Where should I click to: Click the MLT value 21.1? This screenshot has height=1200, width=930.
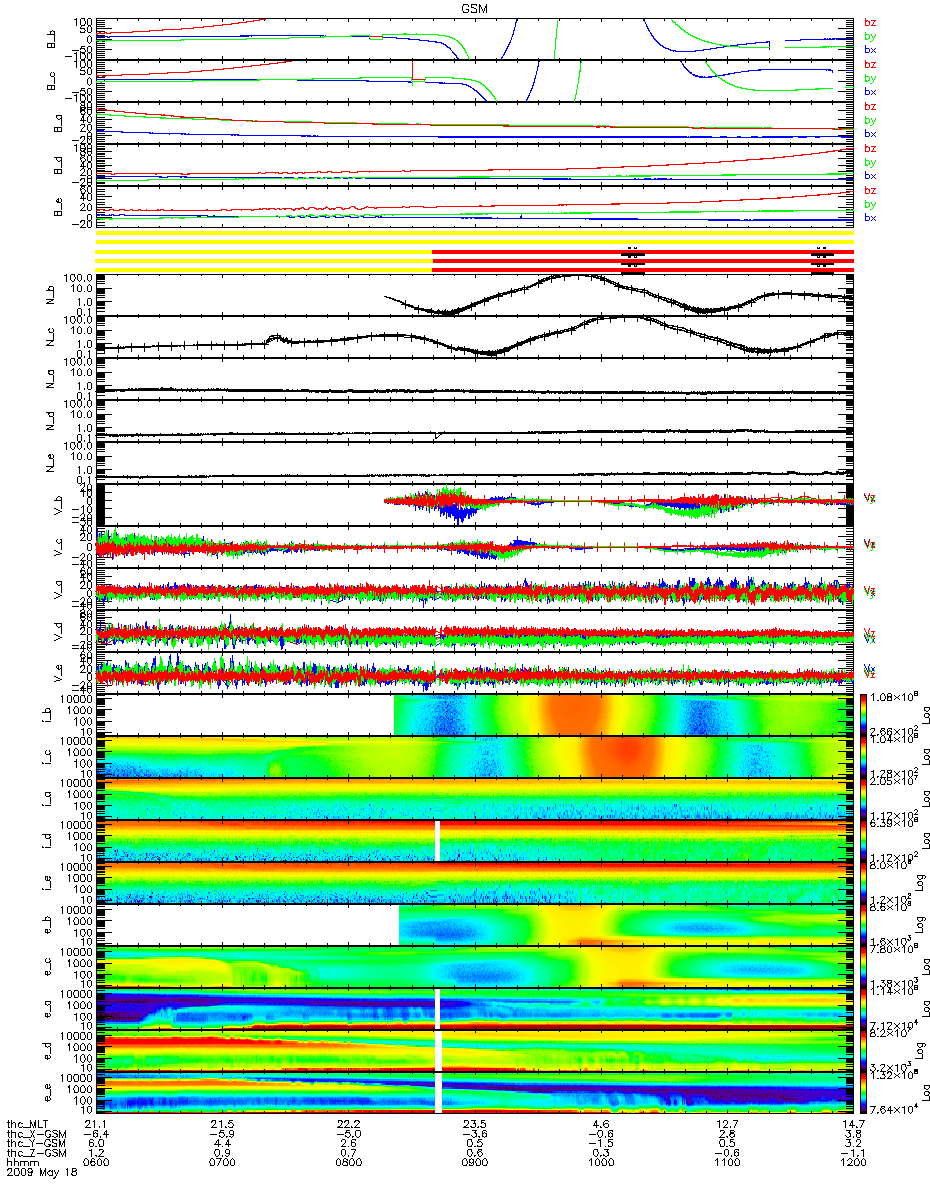[95, 1125]
